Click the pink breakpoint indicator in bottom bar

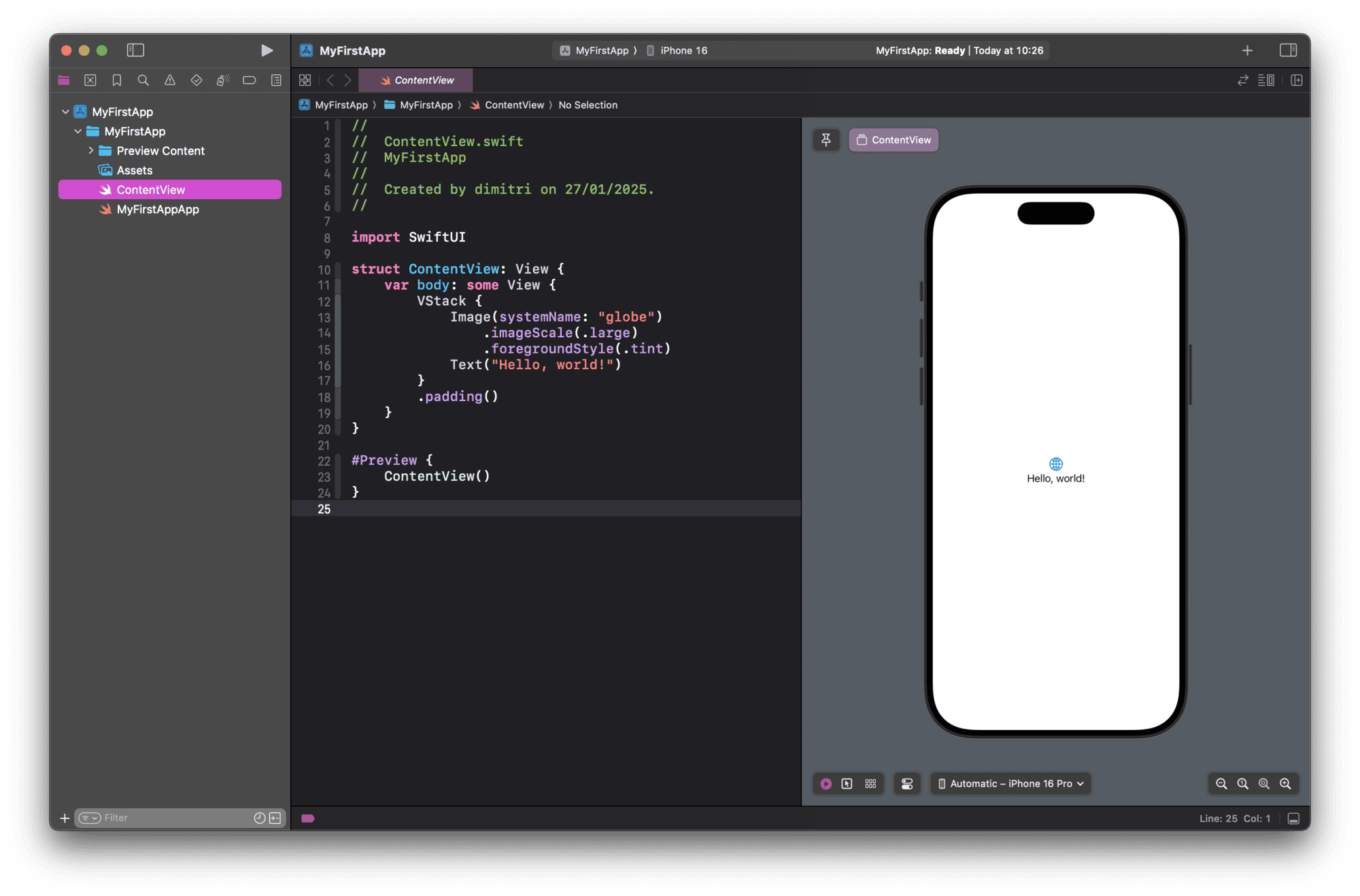click(x=308, y=819)
